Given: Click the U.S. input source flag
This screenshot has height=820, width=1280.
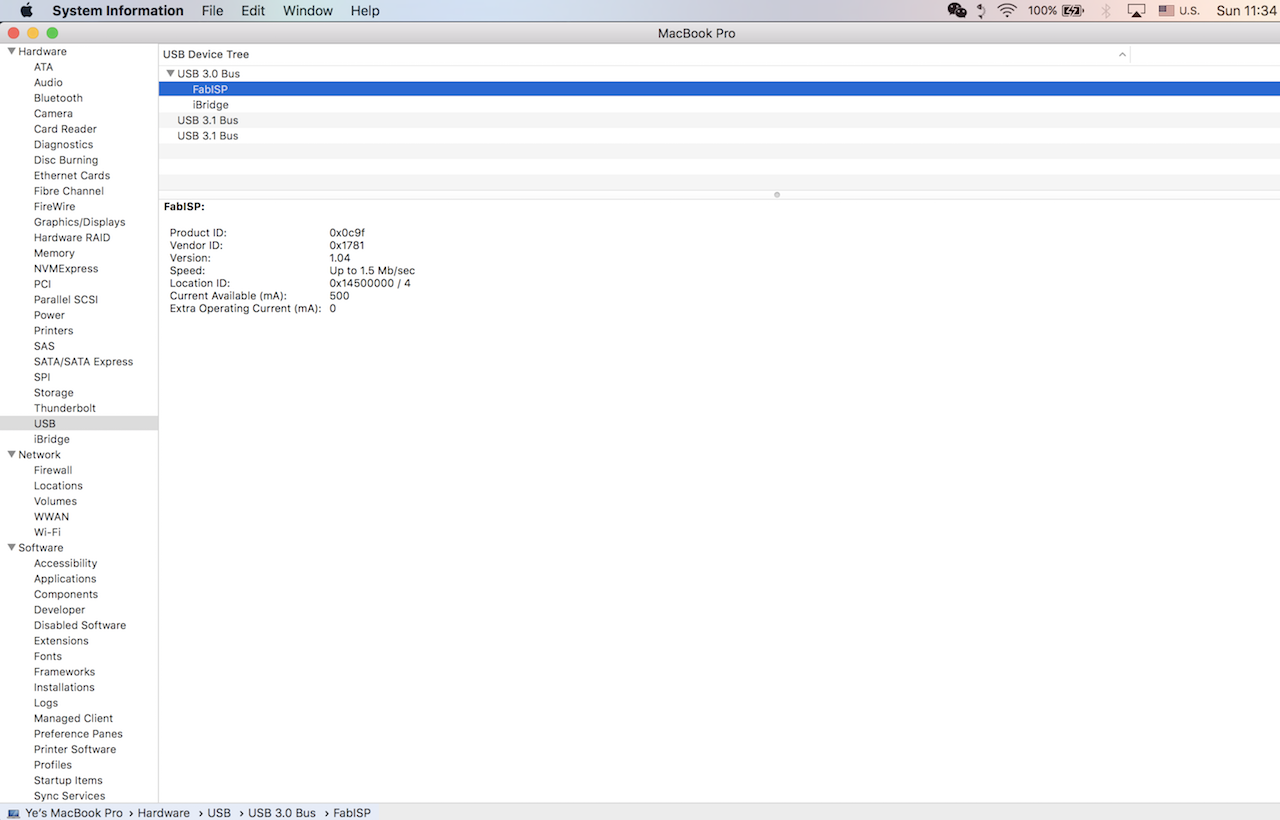Looking at the screenshot, I should tap(1166, 11).
